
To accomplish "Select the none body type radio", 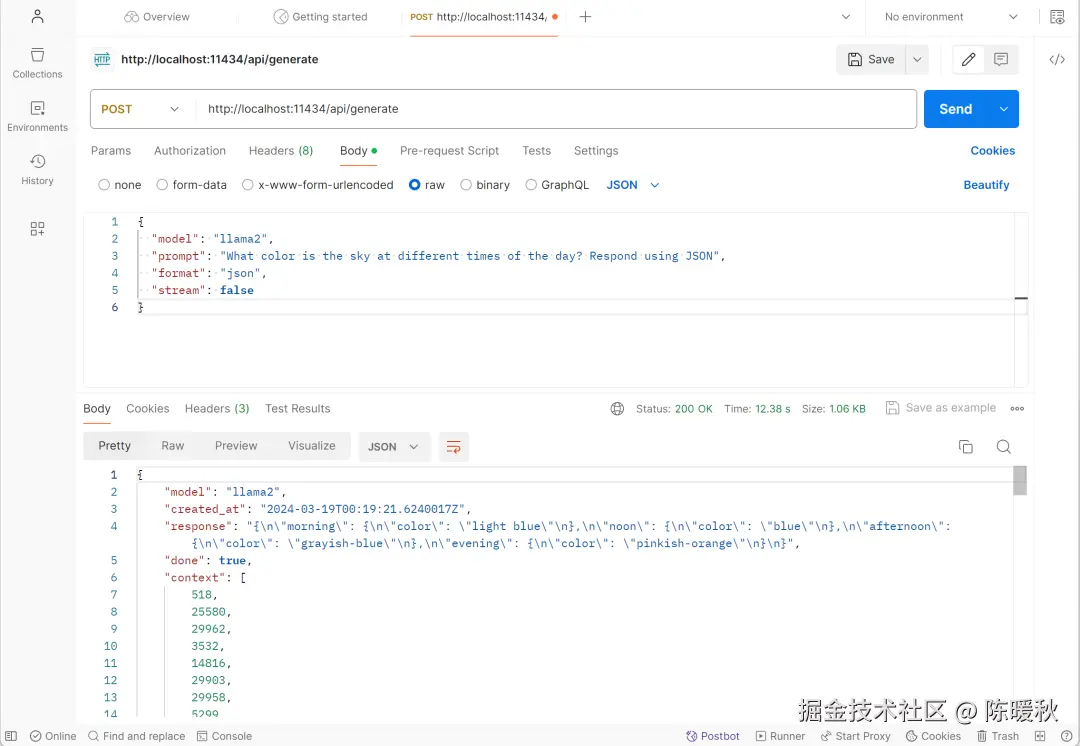I will pyautogui.click(x=104, y=185).
